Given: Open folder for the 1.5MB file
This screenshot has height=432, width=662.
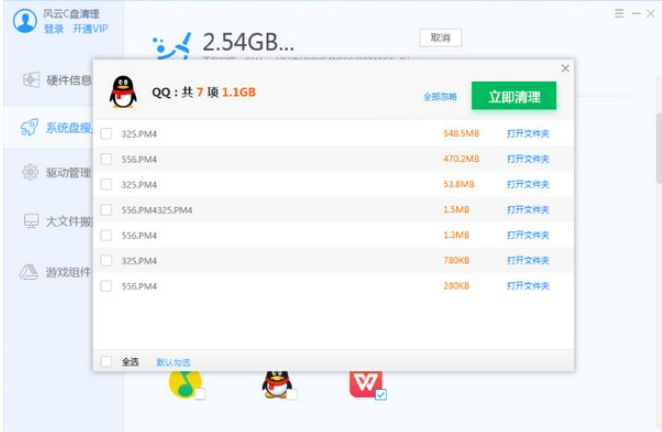Looking at the screenshot, I should (x=528, y=210).
